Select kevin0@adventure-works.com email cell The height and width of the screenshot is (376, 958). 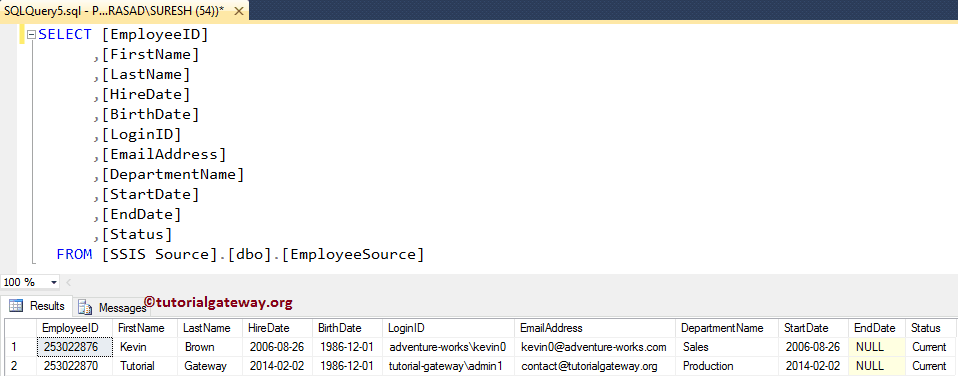595,347
